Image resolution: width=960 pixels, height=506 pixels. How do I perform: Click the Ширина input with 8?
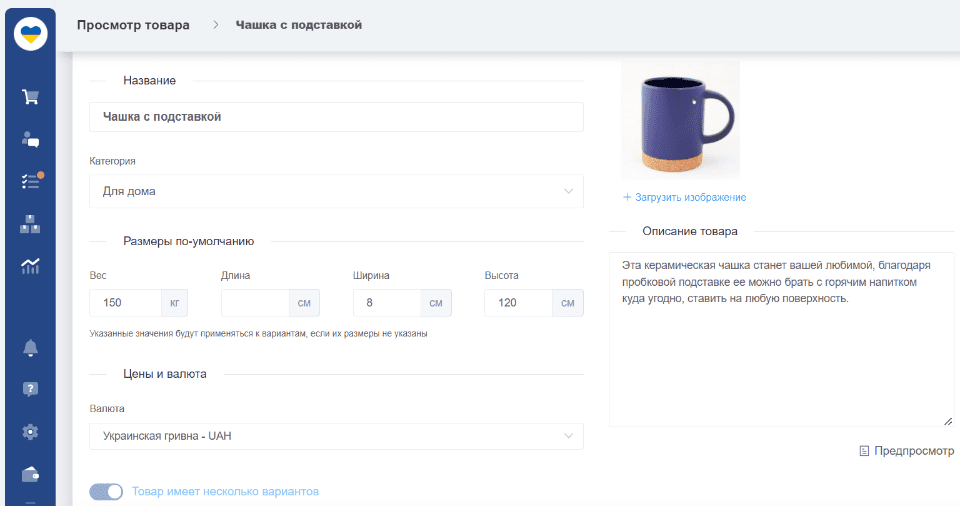[387, 303]
